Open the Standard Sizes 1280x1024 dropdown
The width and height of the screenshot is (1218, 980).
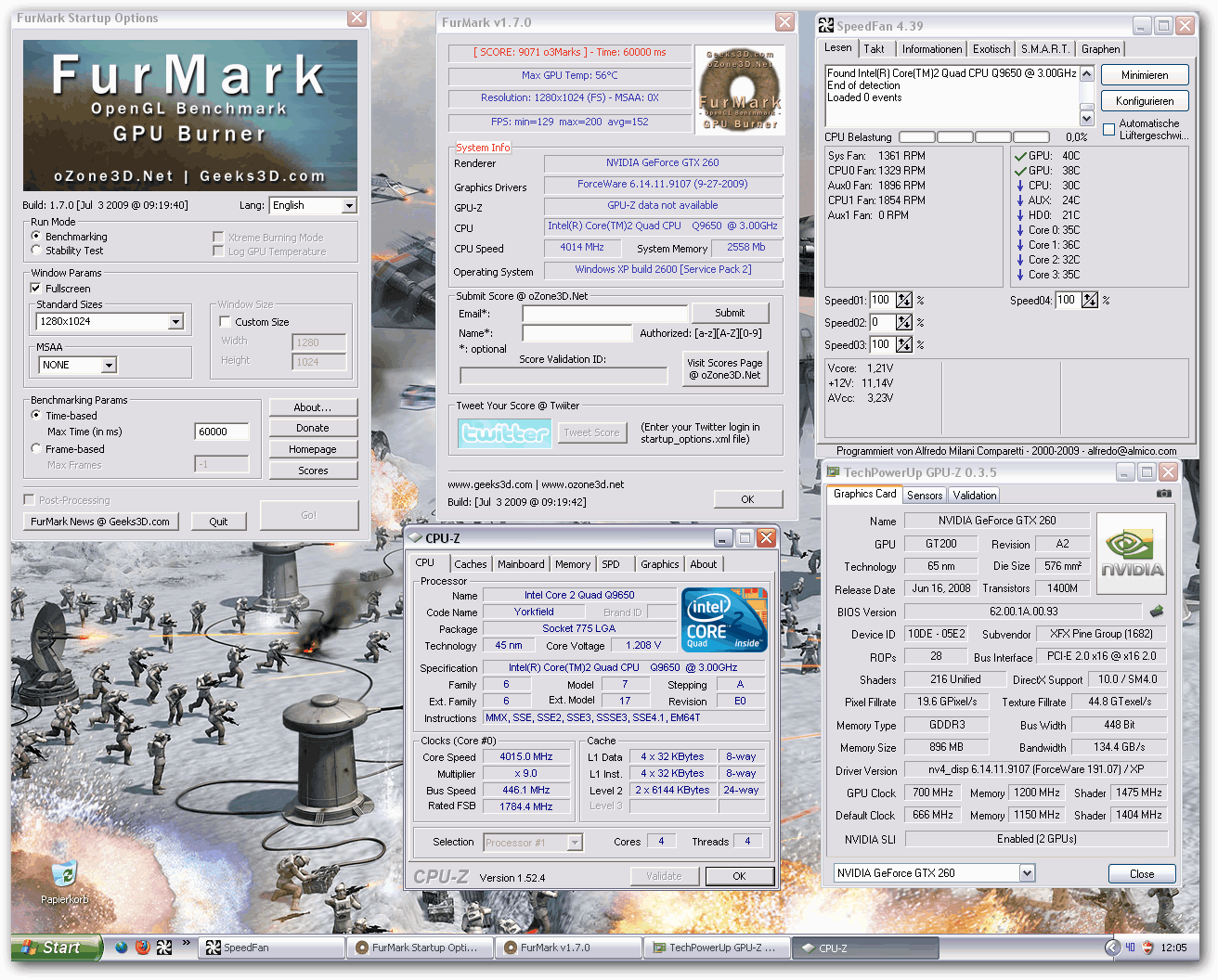pyautogui.click(x=176, y=322)
